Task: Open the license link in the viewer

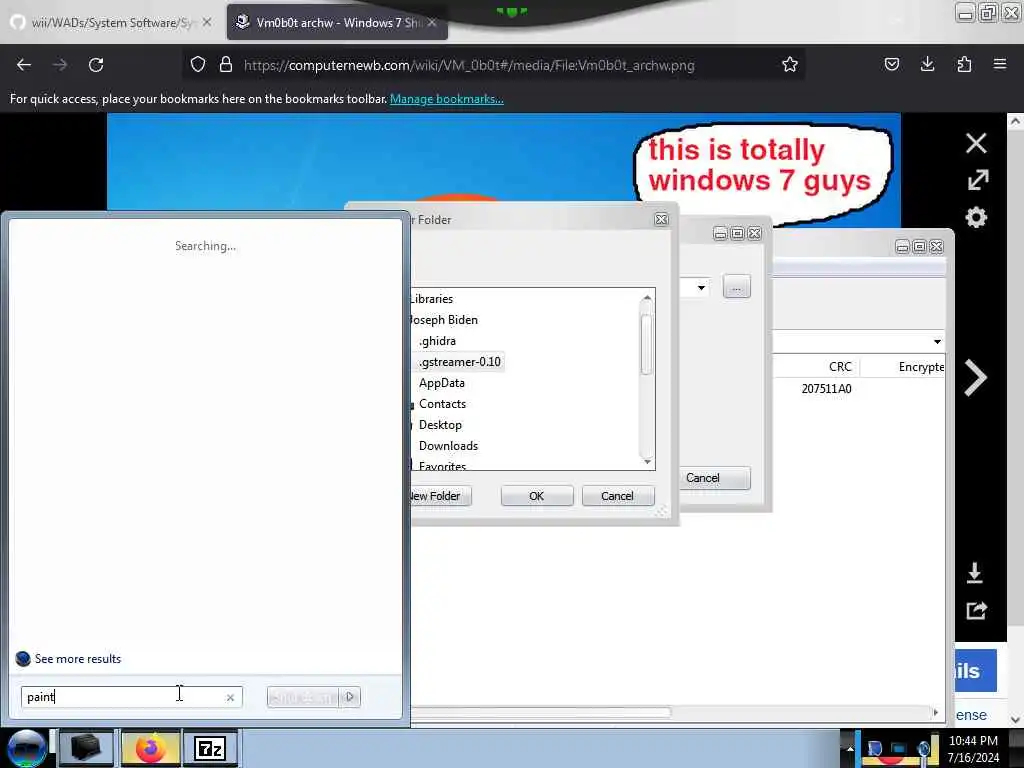Action: click(971, 715)
